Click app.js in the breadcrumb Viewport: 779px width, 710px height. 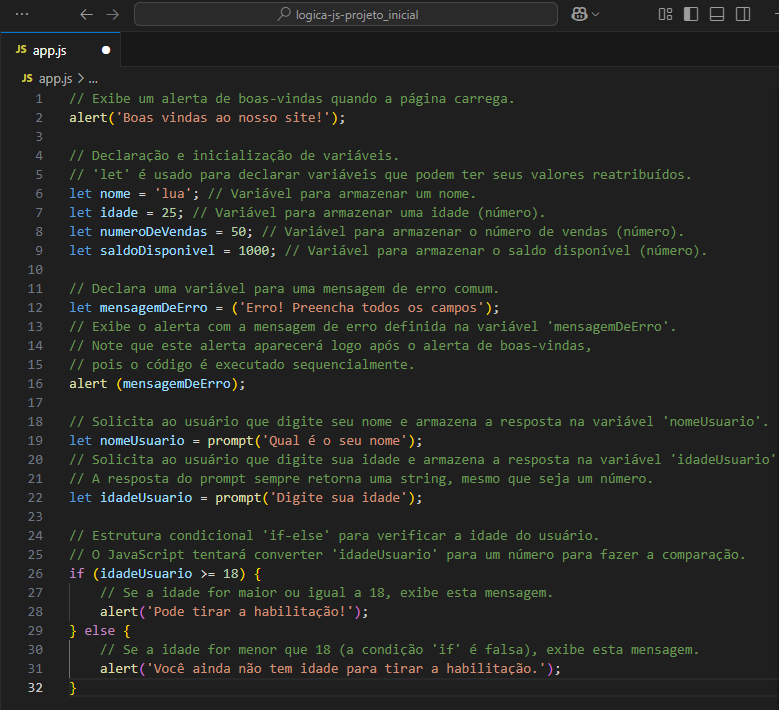pos(56,79)
